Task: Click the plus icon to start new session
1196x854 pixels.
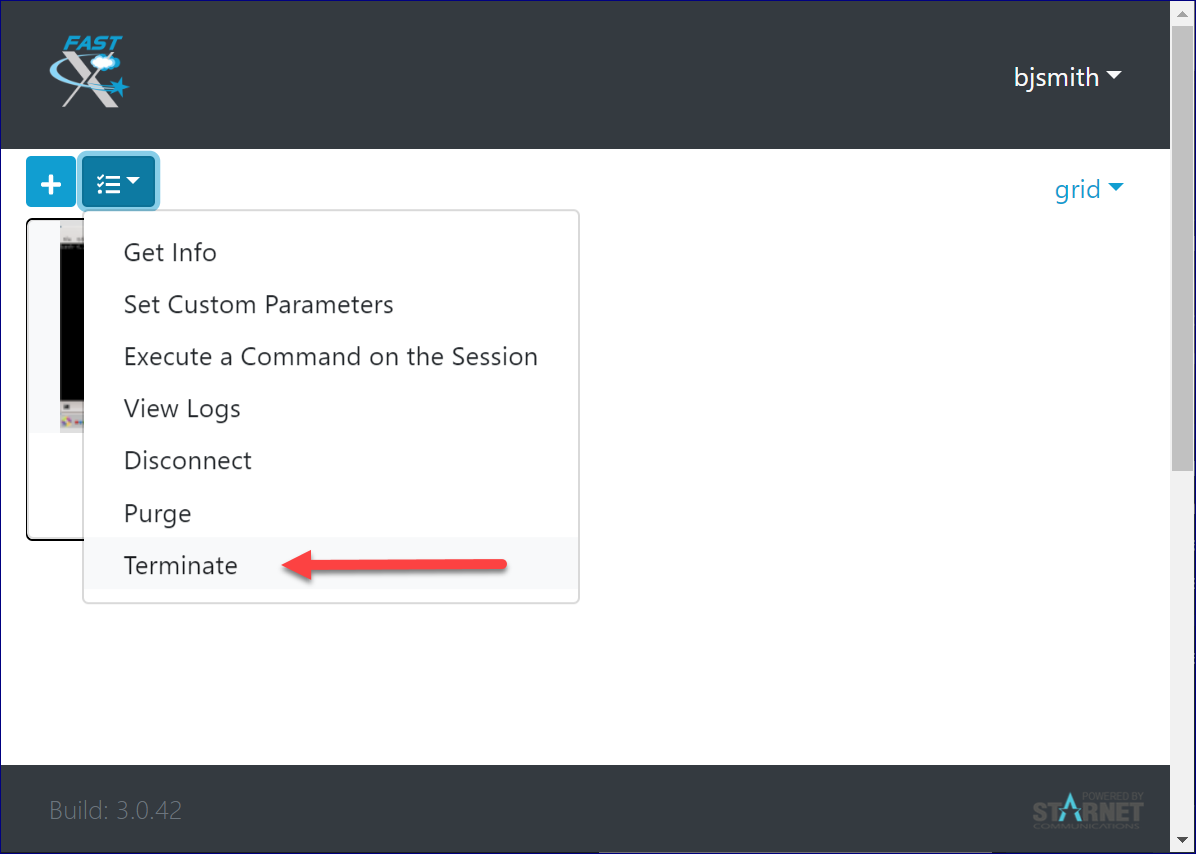Action: [x=51, y=183]
